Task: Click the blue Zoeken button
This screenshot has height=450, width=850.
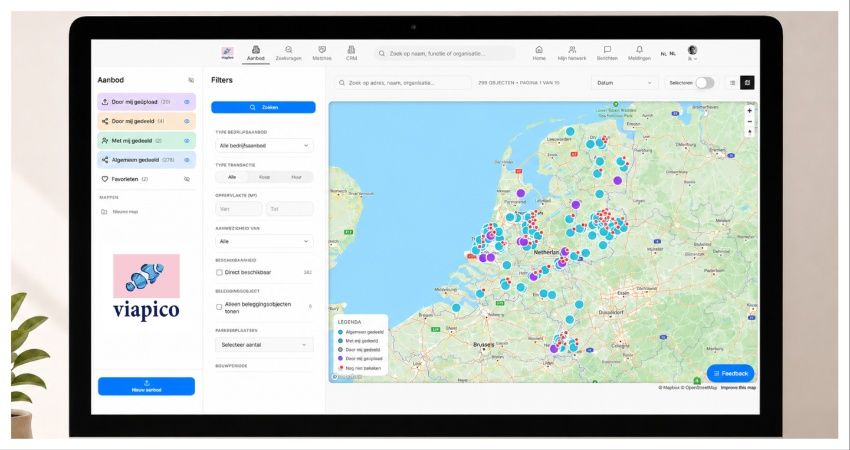Action: tap(263, 107)
